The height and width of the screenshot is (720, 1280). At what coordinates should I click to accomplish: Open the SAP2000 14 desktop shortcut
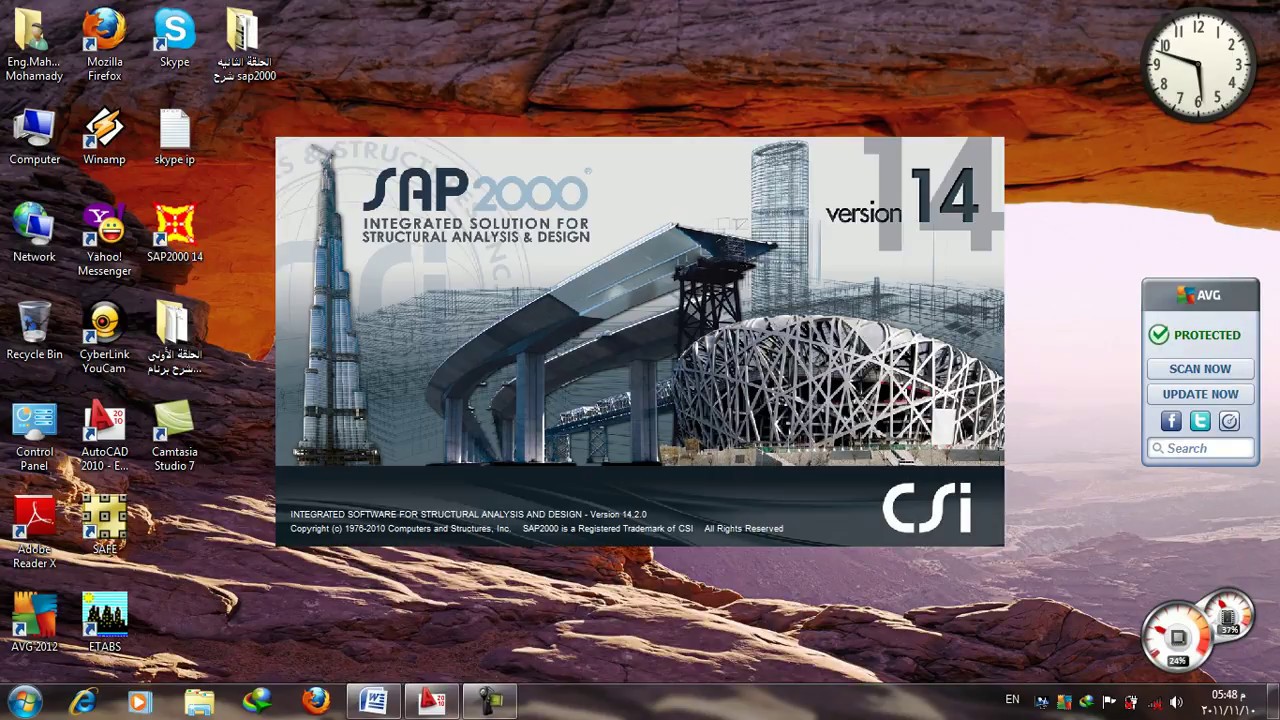click(175, 233)
